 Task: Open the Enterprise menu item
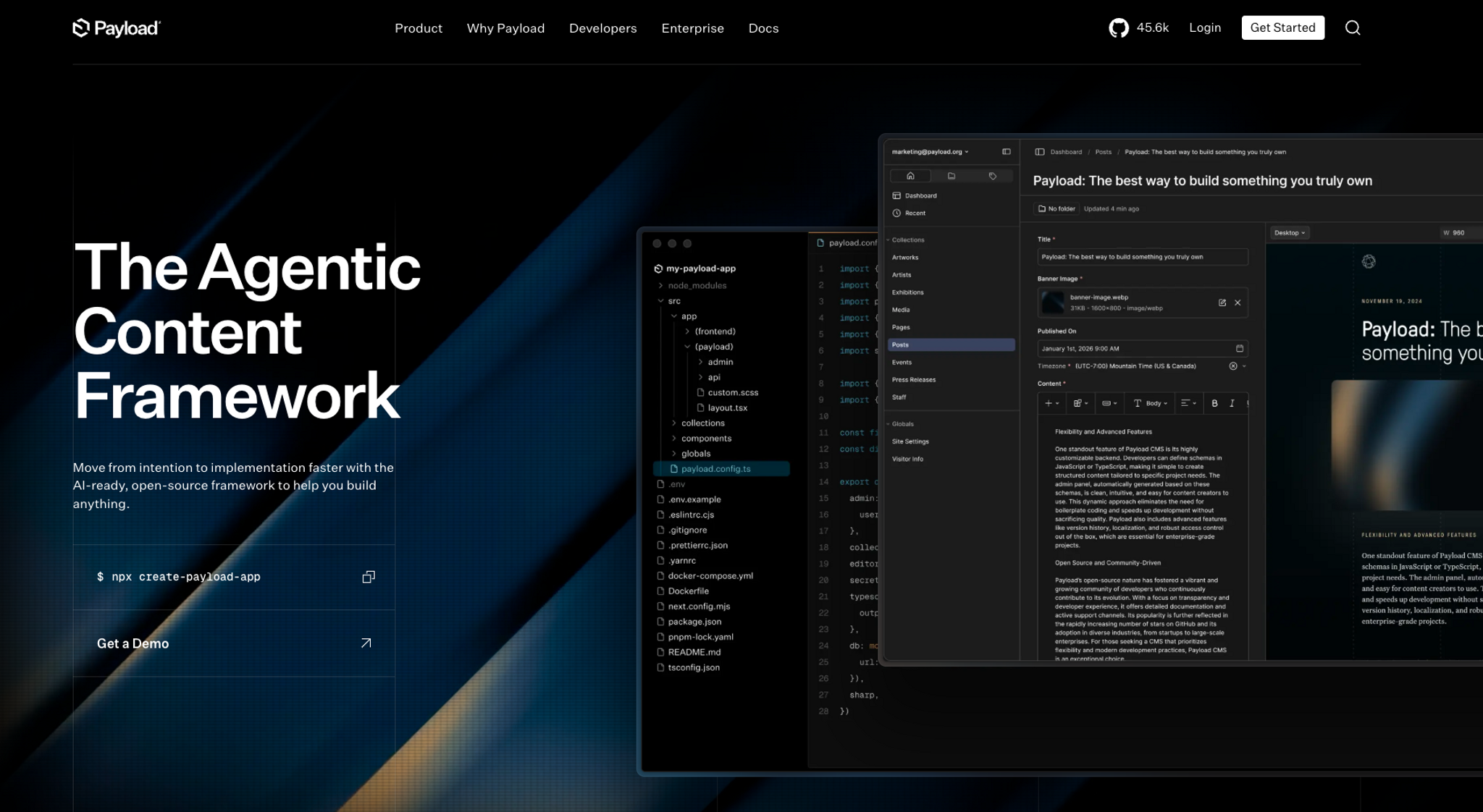692,28
